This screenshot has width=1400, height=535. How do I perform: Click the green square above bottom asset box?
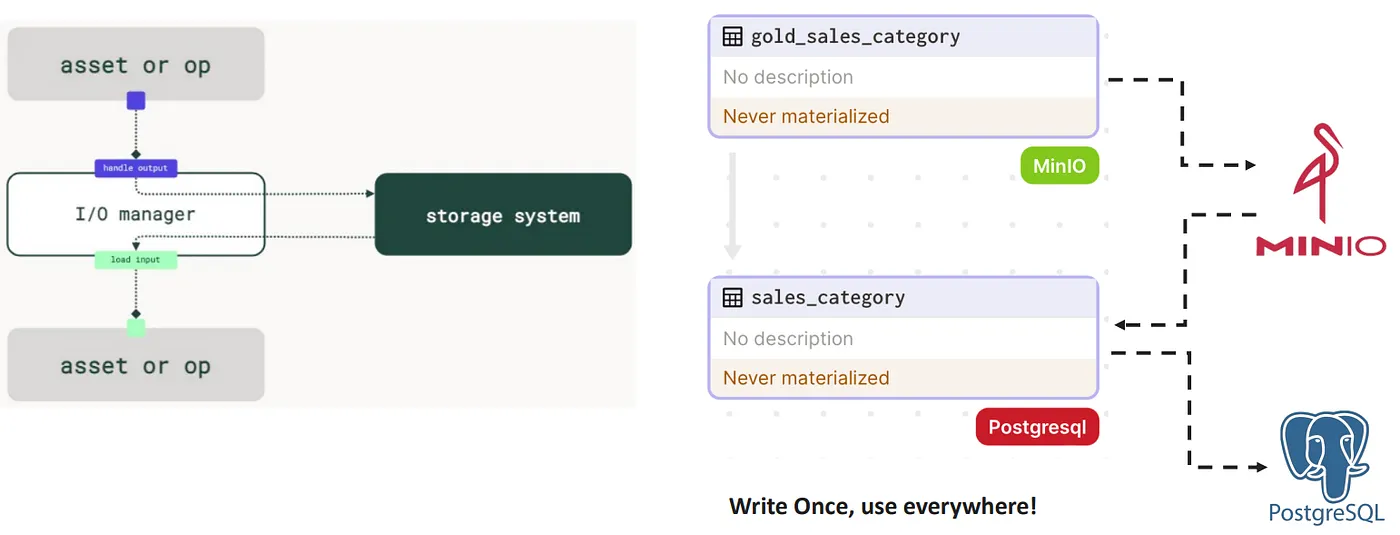[136, 327]
